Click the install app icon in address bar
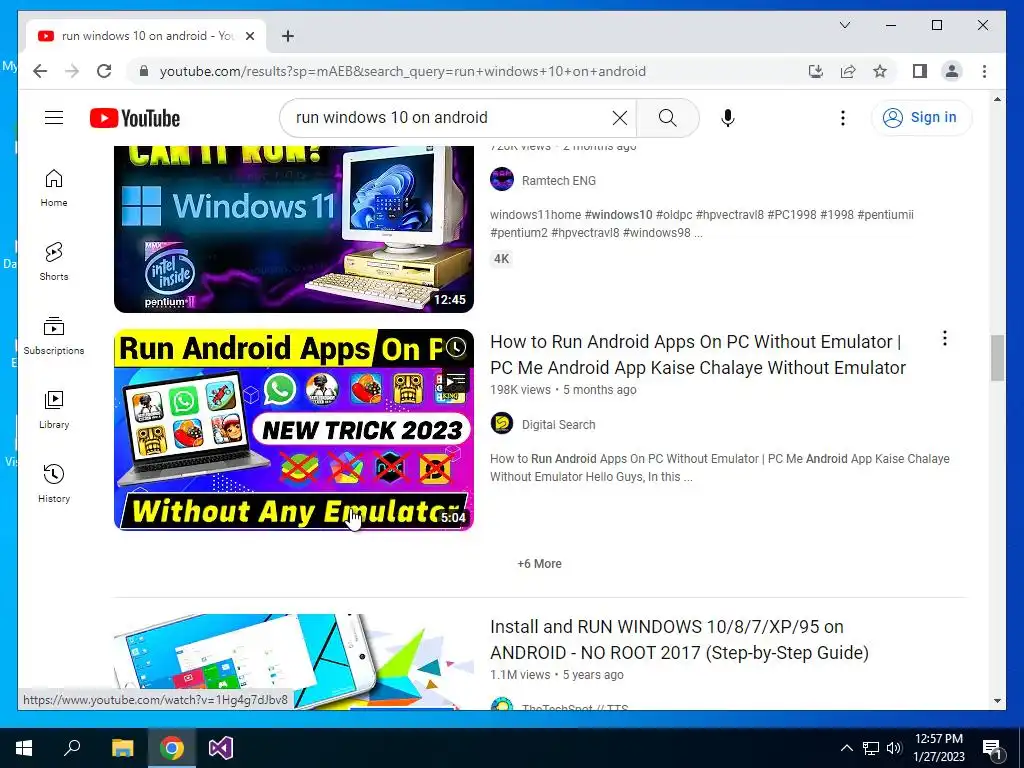The width and height of the screenshot is (1024, 768). coord(816,71)
